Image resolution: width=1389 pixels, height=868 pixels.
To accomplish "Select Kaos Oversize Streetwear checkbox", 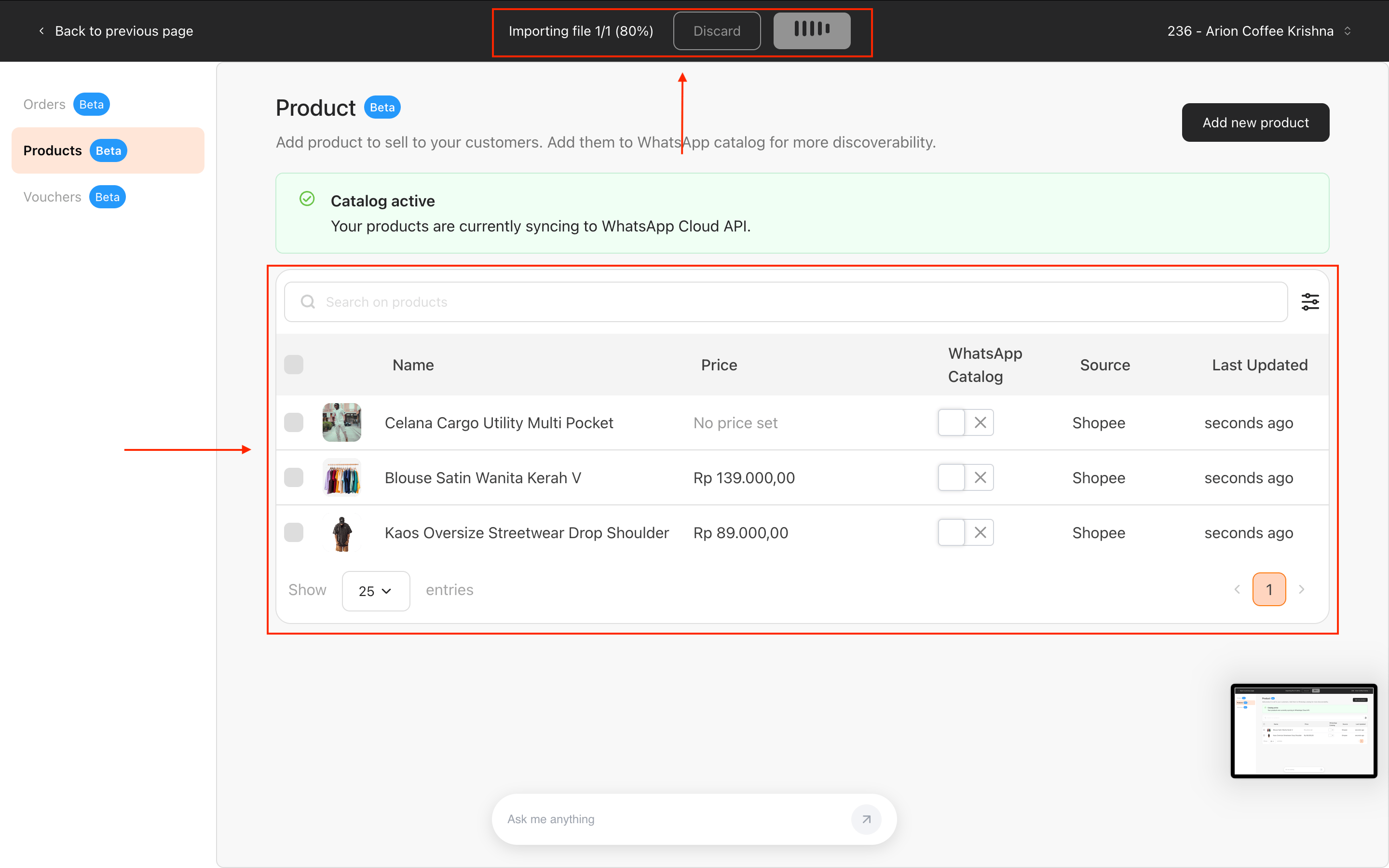I will point(294,533).
